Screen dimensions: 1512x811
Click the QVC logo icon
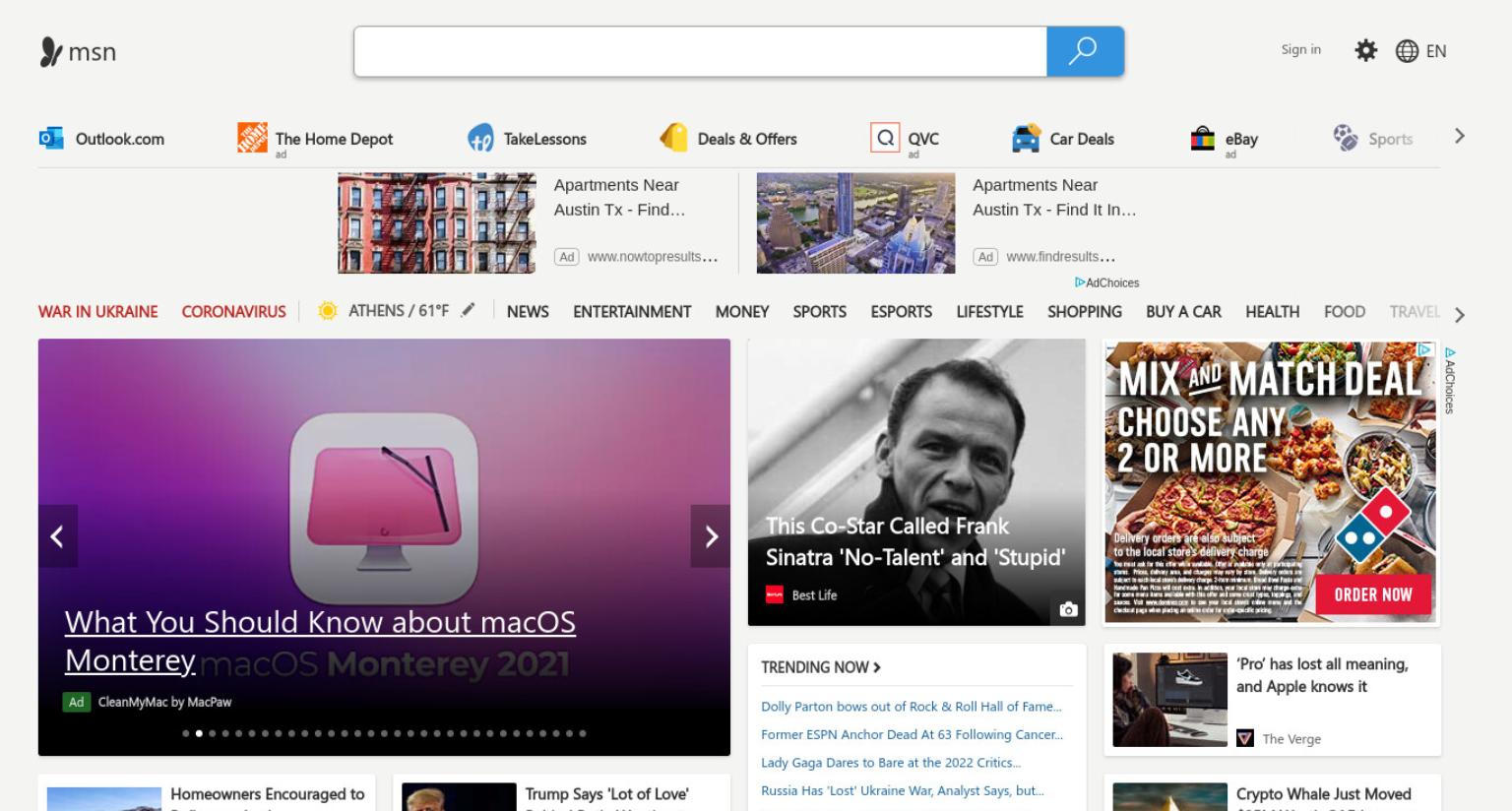[885, 138]
